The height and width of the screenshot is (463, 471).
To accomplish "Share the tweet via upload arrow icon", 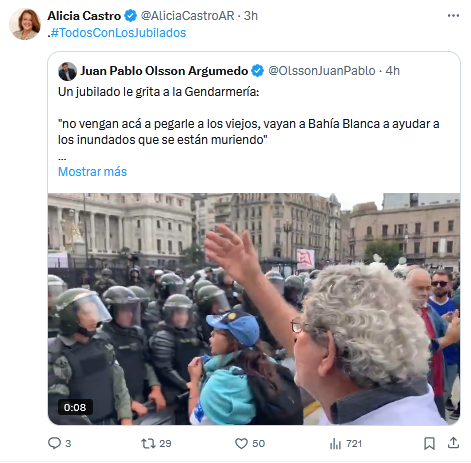I will point(453,443).
